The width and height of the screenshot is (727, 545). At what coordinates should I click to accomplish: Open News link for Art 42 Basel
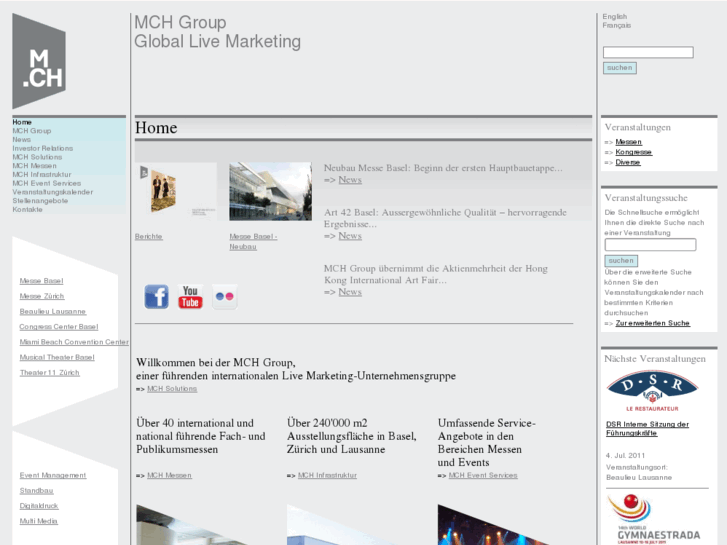tap(350, 236)
